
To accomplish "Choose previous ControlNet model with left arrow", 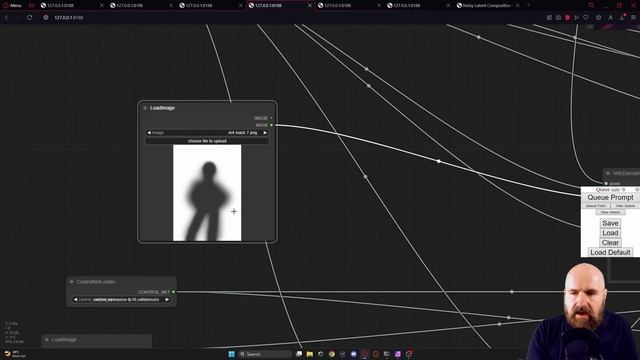I will pyautogui.click(x=76, y=300).
